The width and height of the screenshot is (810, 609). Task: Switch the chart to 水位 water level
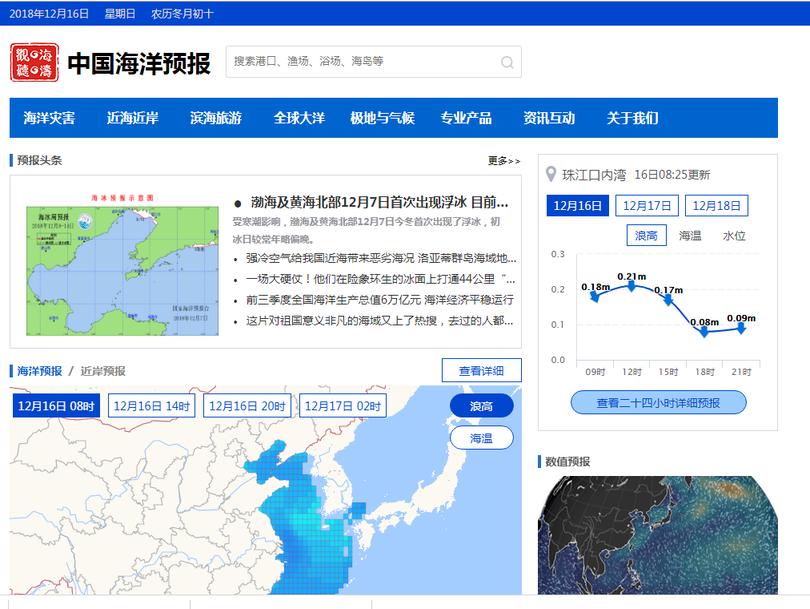pos(737,236)
